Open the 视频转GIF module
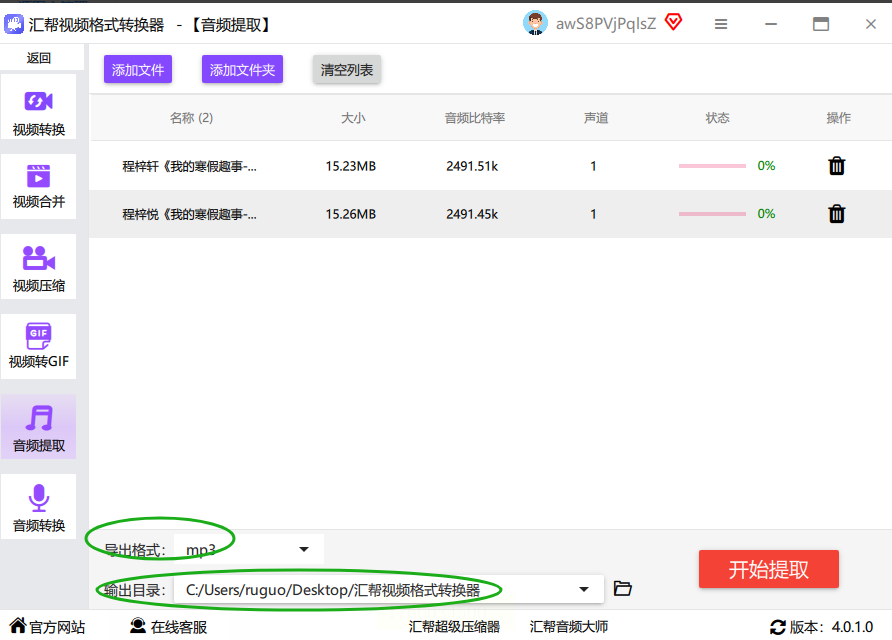Viewport: 892px width, 640px height. click(x=39, y=346)
